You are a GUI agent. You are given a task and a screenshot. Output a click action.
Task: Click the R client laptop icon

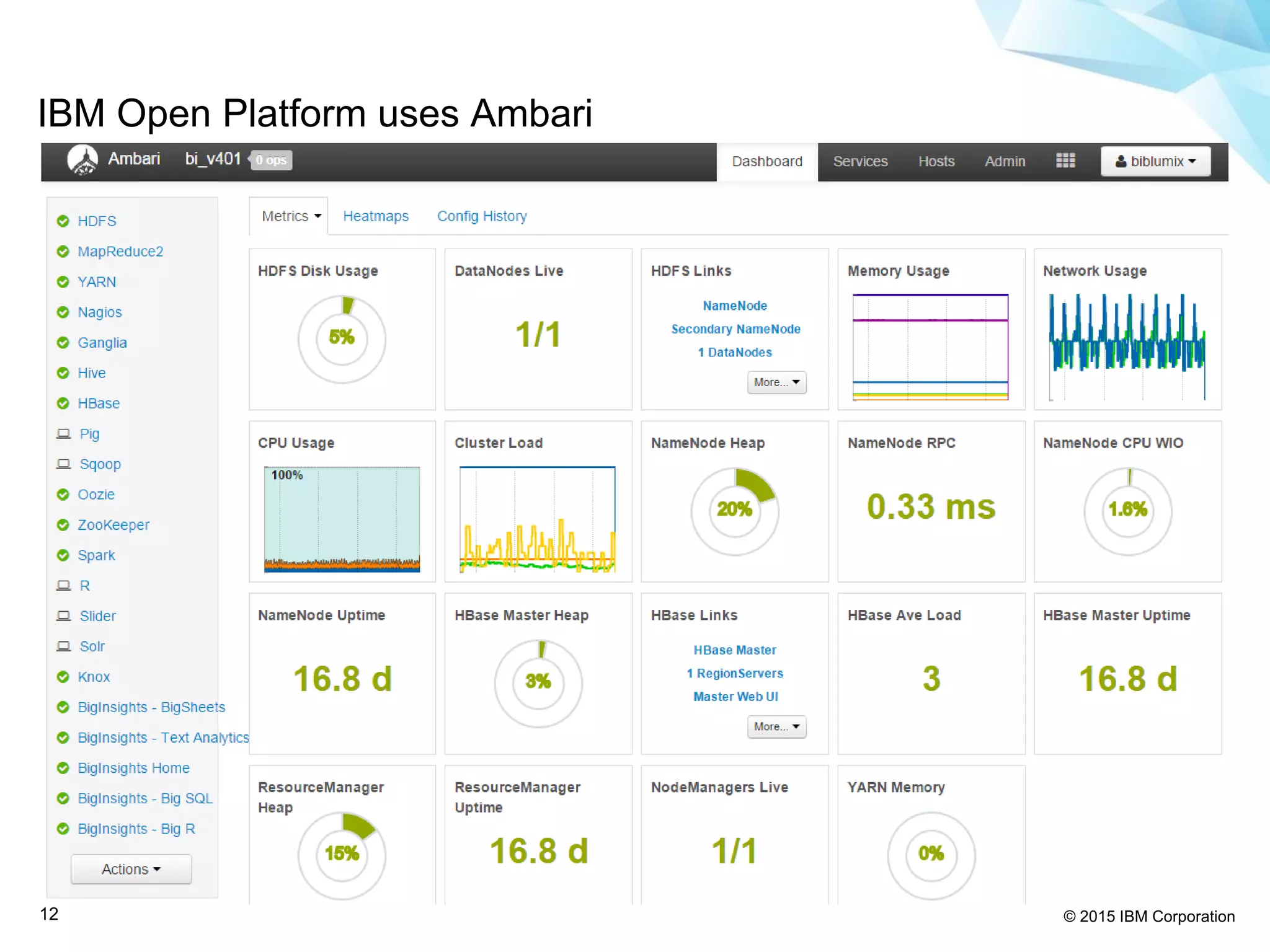pos(63,586)
